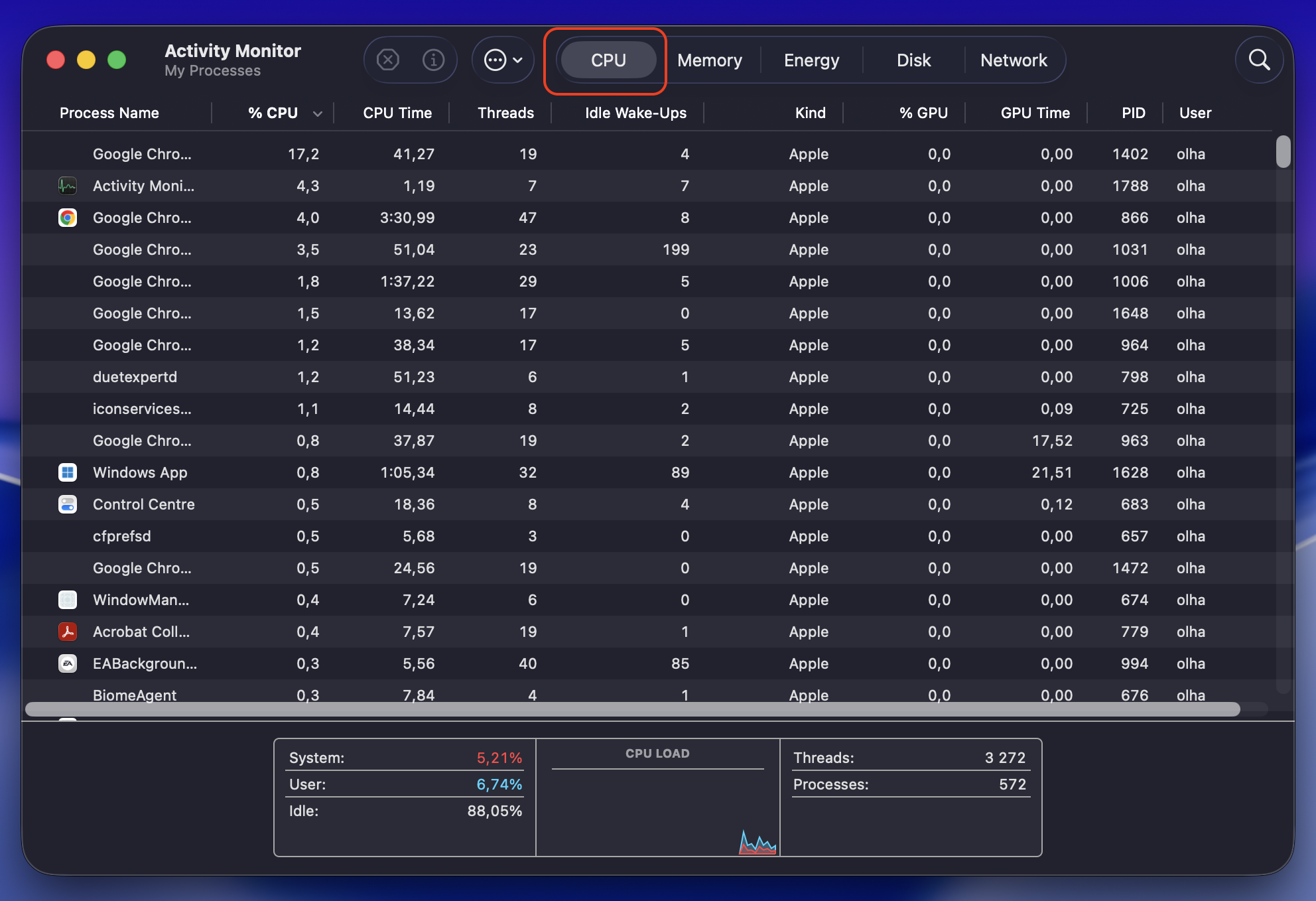The width and height of the screenshot is (1316, 901).
Task: Click the User 6,74% value
Action: pos(499,784)
